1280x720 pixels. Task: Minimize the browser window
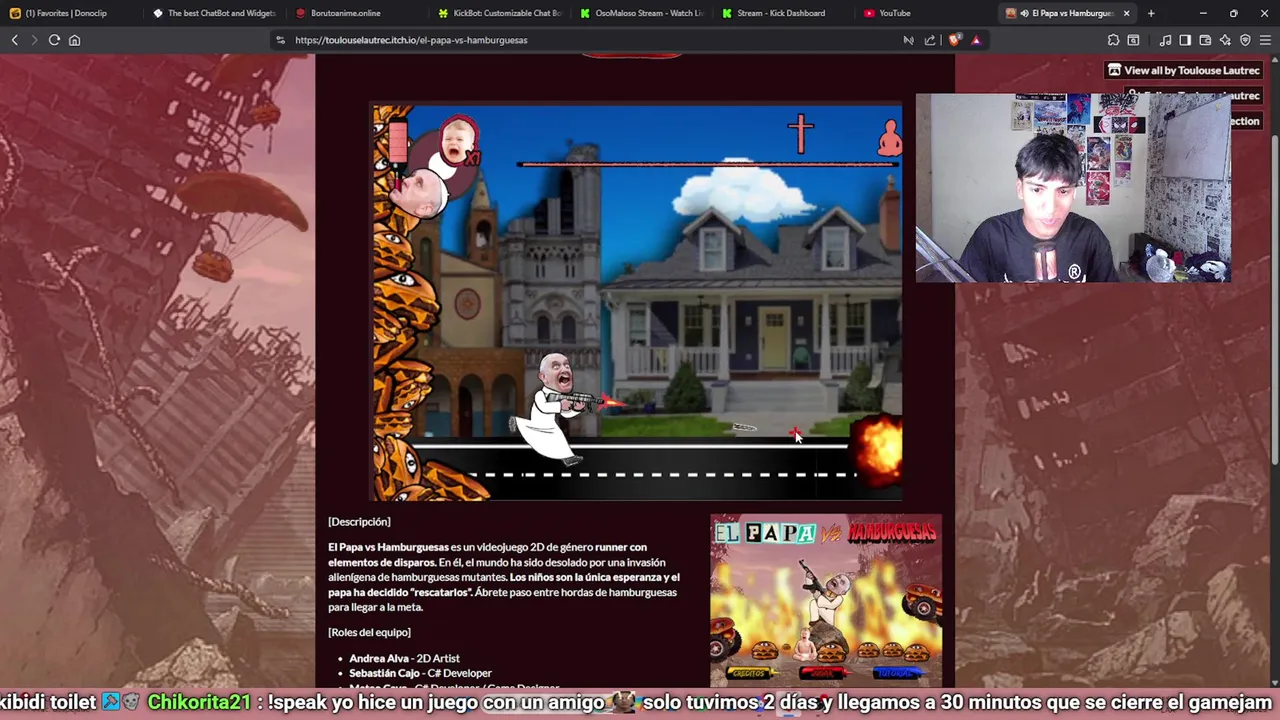coord(1203,13)
